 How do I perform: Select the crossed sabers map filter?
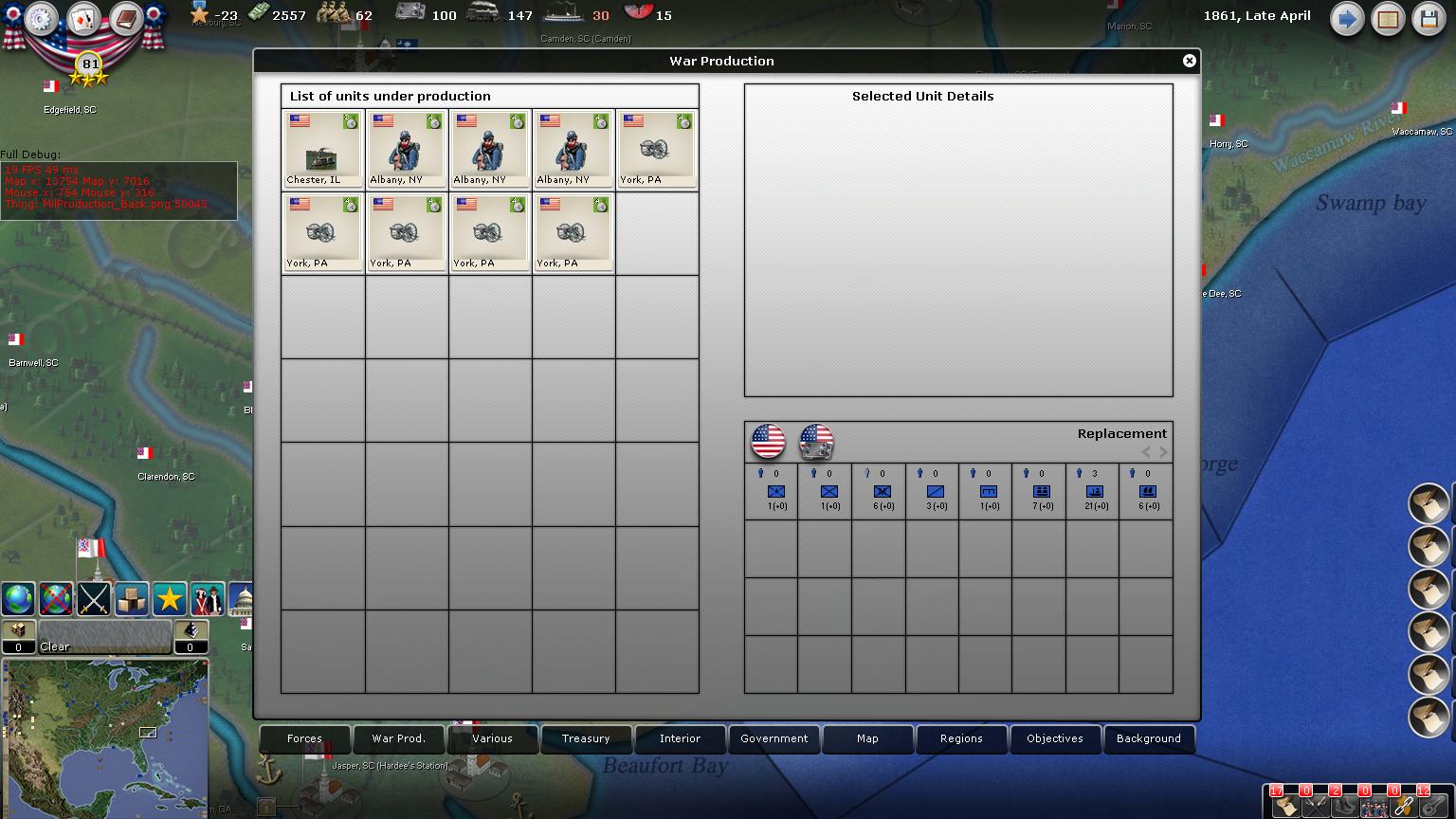[94, 599]
